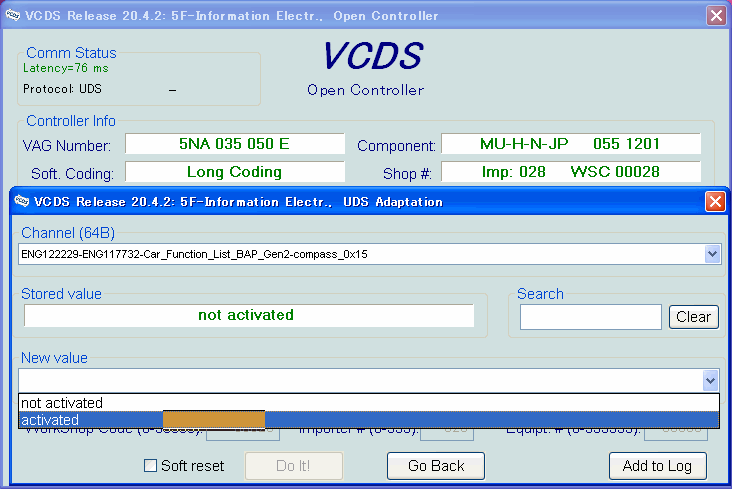Click Shop # value Imp: 028 WSC 00028
732x489 pixels.
click(x=570, y=172)
